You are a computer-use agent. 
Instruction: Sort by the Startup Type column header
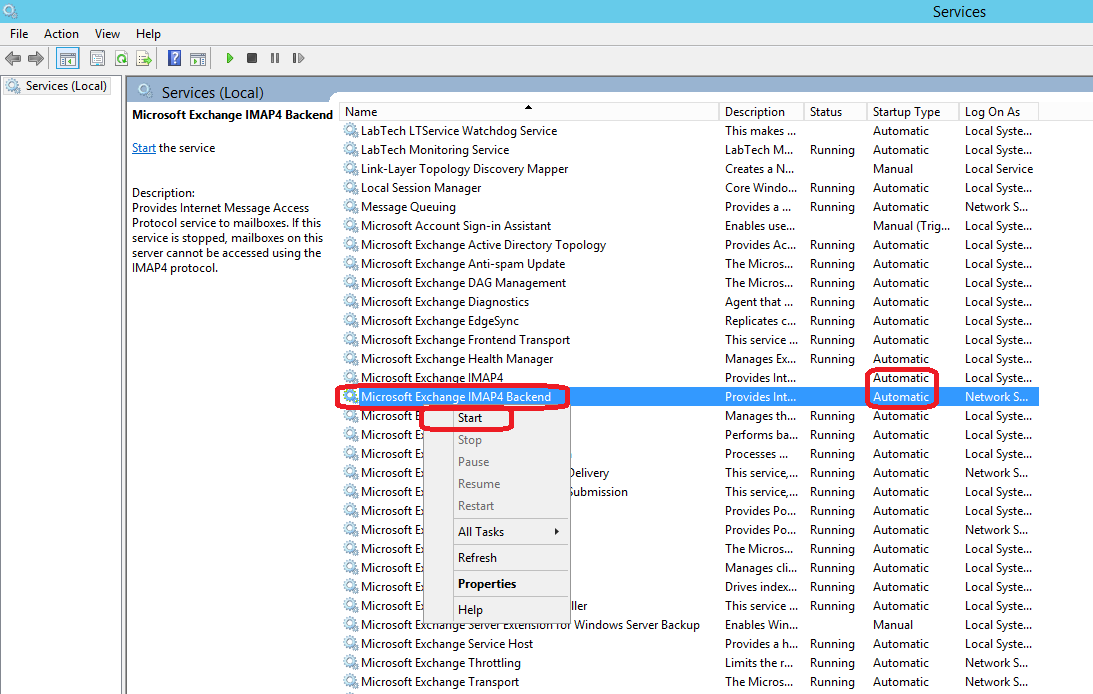pyautogui.click(x=906, y=112)
